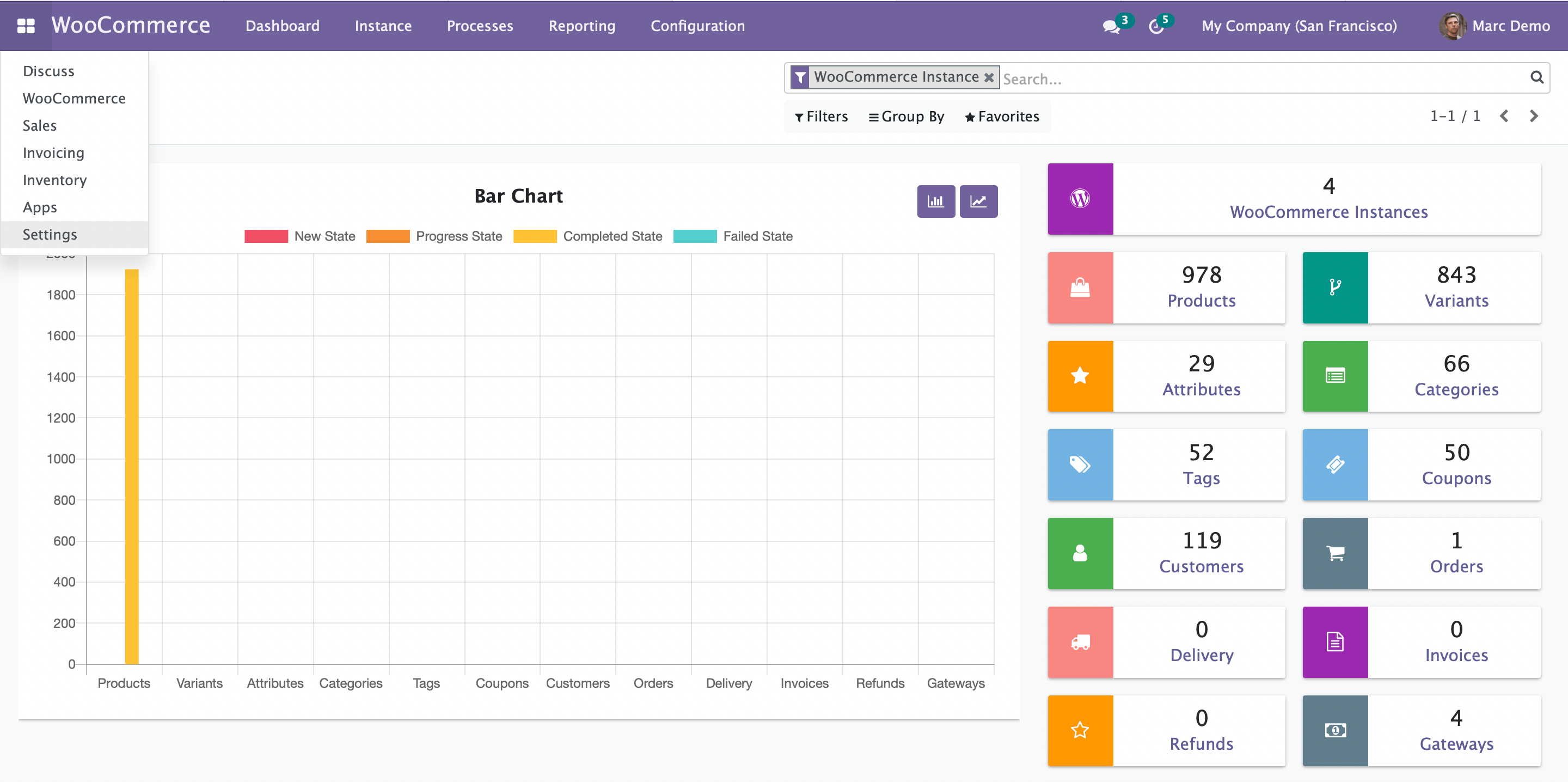Click the Orders shopping cart icon

click(x=1335, y=553)
